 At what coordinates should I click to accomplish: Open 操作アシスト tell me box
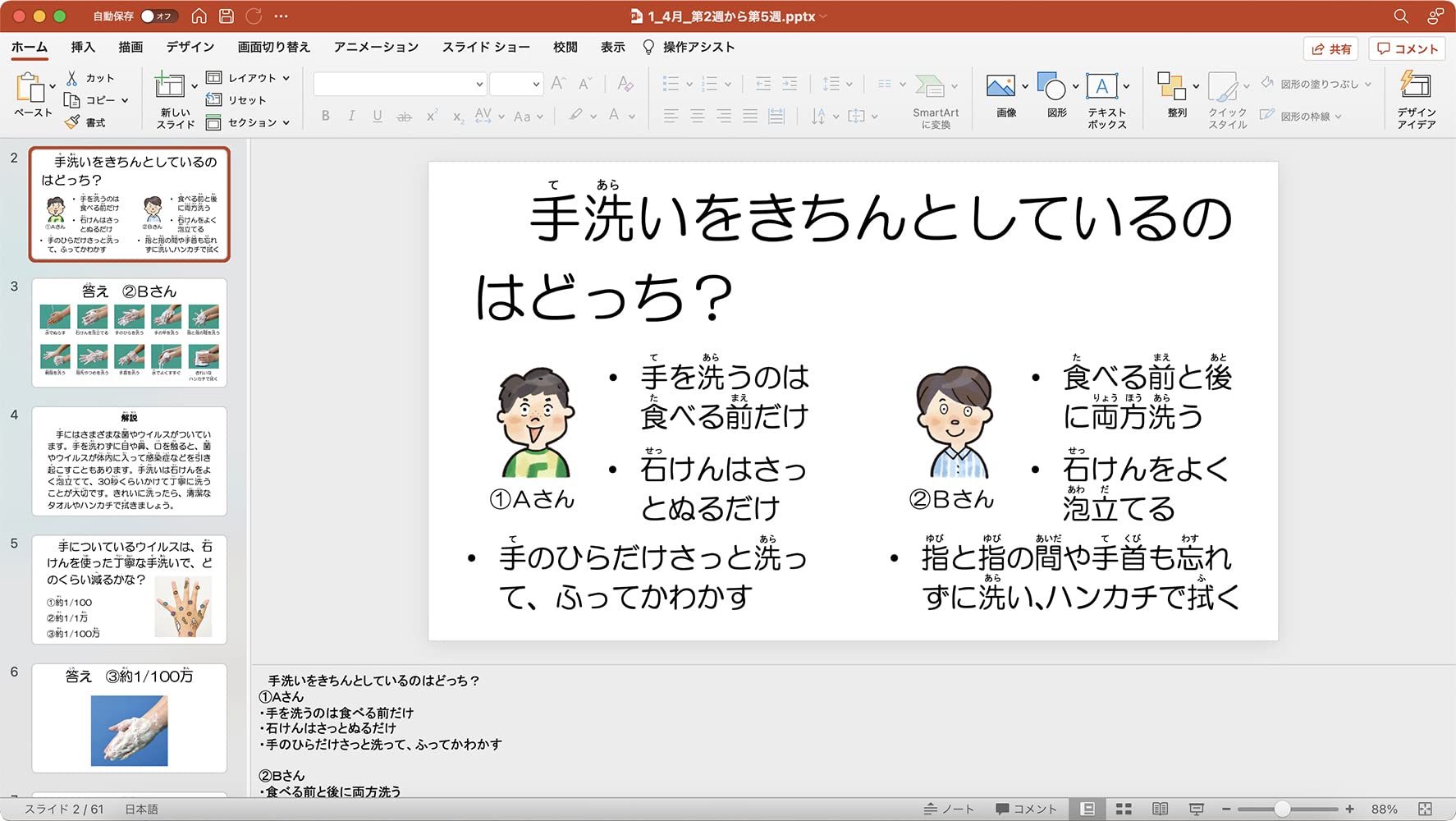(688, 47)
